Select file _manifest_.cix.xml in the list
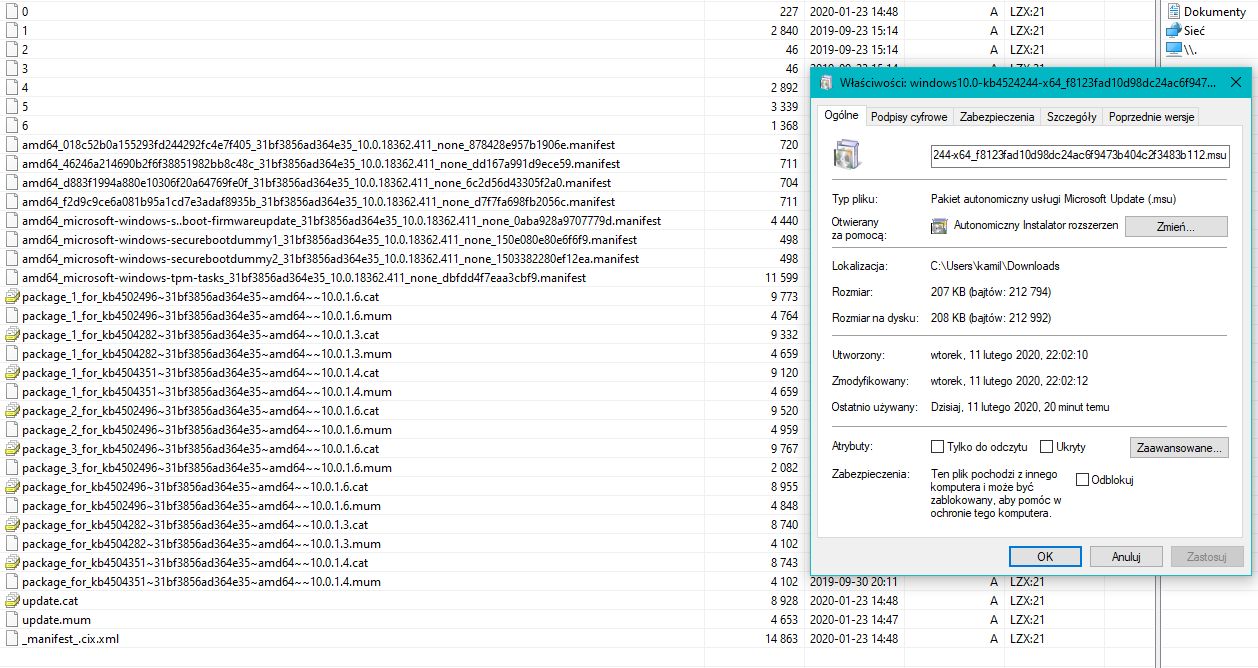 [70, 638]
